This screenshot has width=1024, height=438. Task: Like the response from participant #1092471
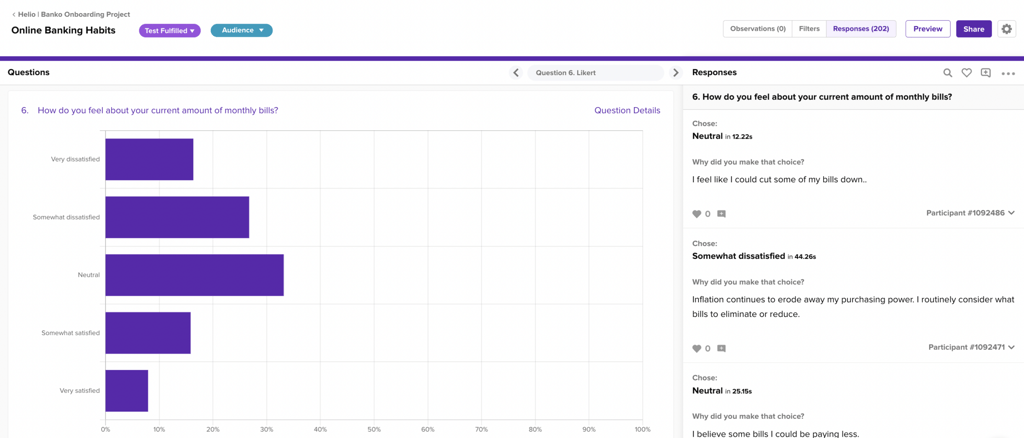697,348
